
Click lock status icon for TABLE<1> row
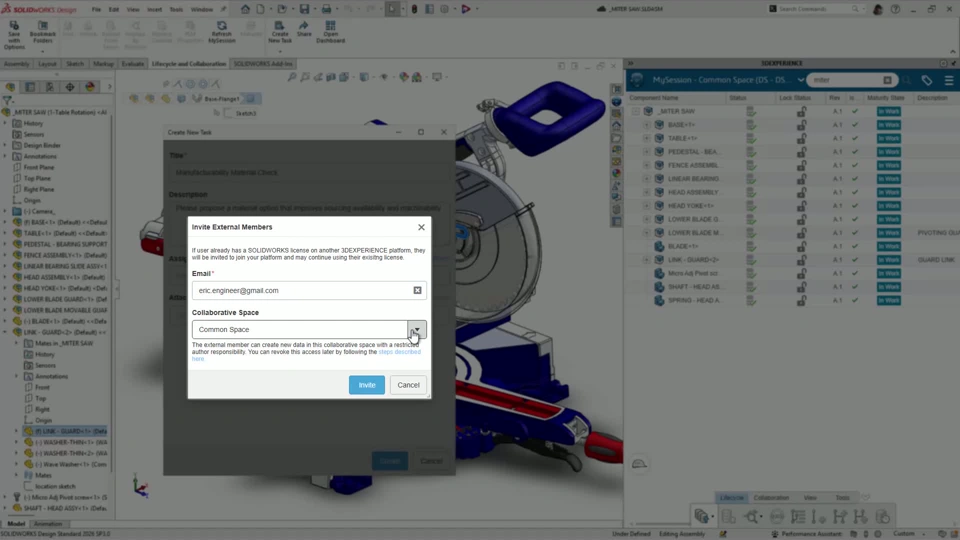tap(801, 138)
